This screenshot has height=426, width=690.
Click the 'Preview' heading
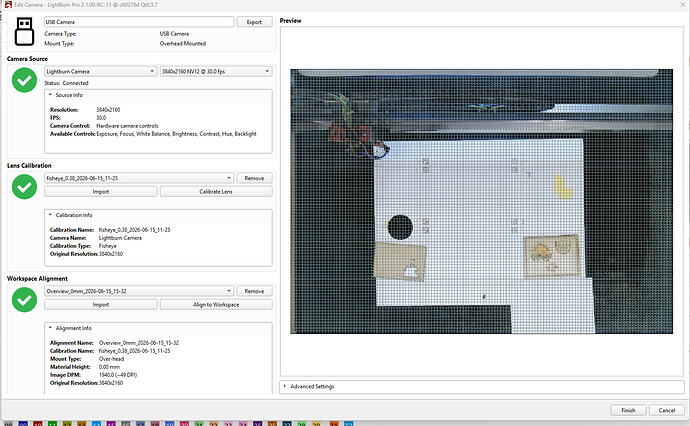(290, 21)
